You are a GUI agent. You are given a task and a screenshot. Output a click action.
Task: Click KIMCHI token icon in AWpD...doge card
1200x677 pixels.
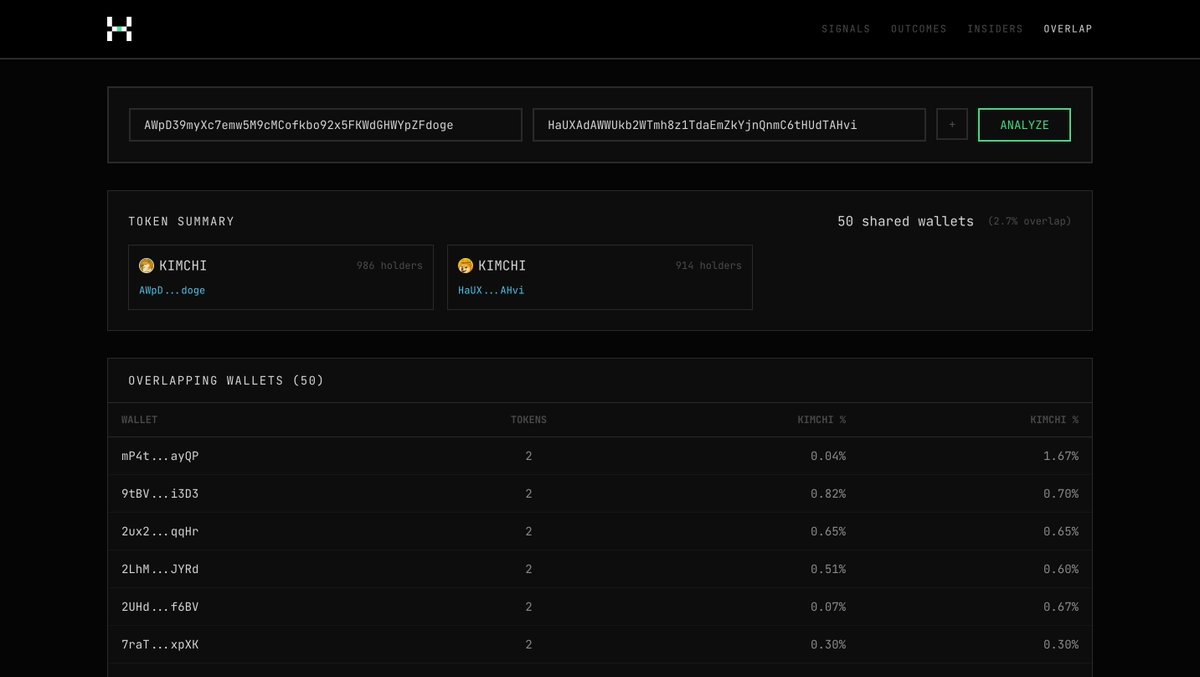[147, 266]
